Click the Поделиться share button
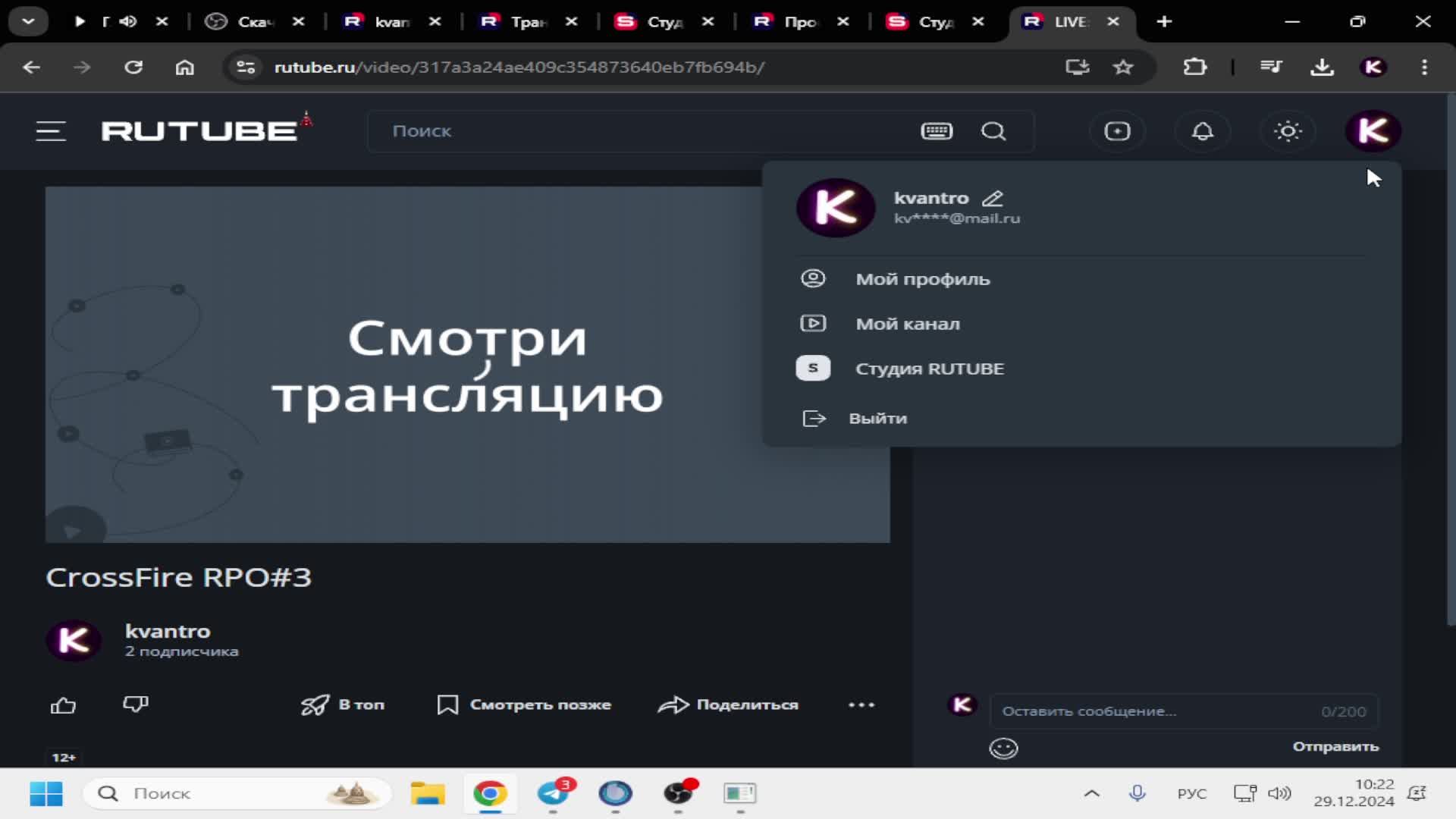Viewport: 1456px width, 819px height. click(x=728, y=705)
